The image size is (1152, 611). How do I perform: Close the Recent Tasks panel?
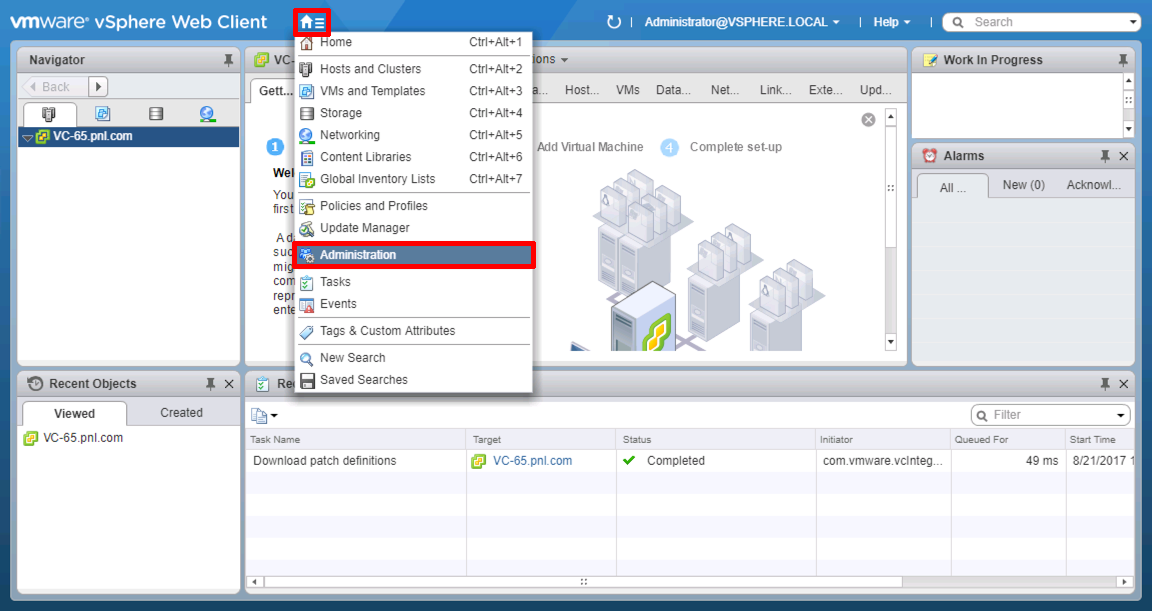[x=1123, y=383]
